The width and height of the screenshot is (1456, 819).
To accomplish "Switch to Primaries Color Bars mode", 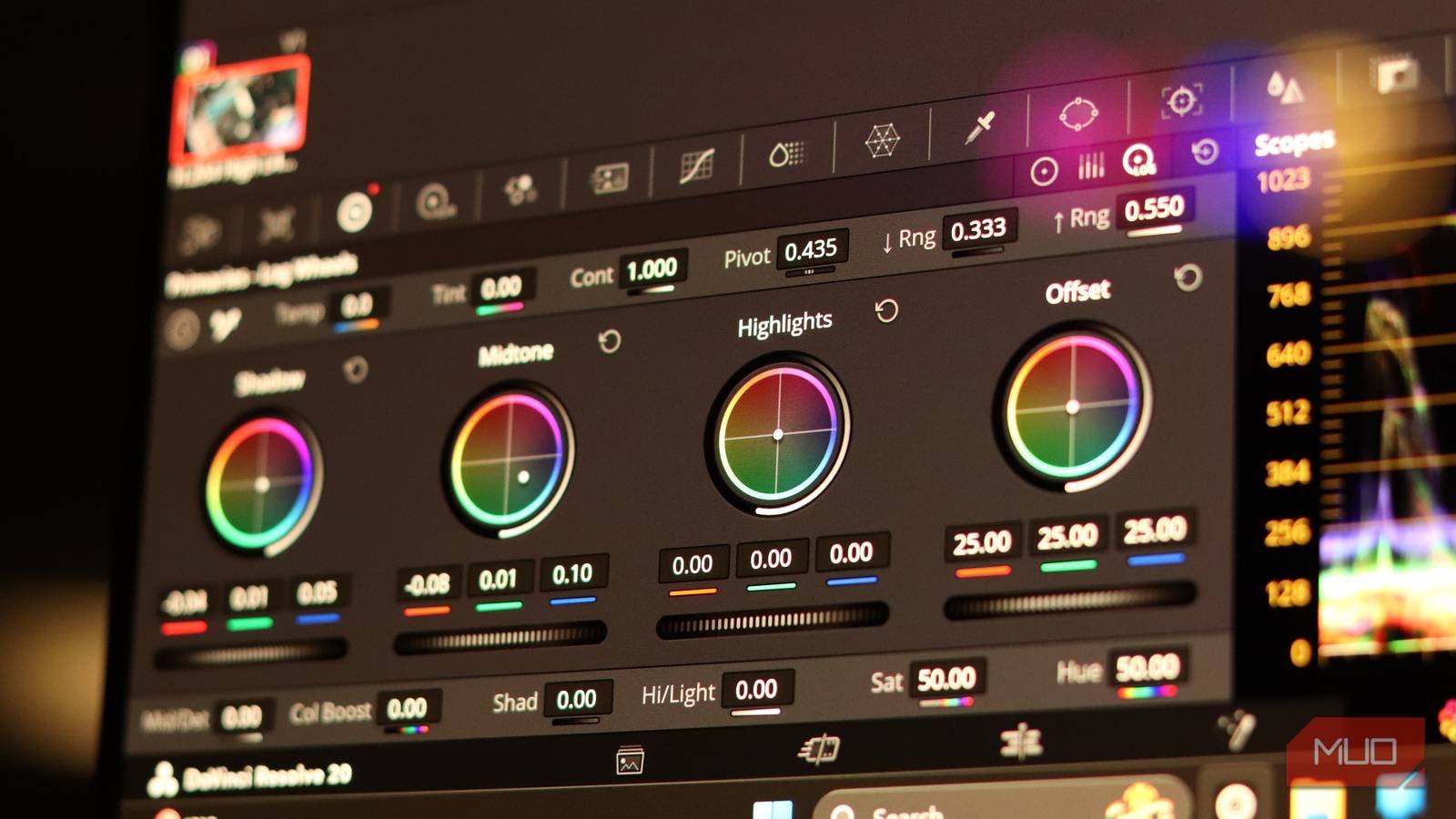I will [x=1090, y=166].
